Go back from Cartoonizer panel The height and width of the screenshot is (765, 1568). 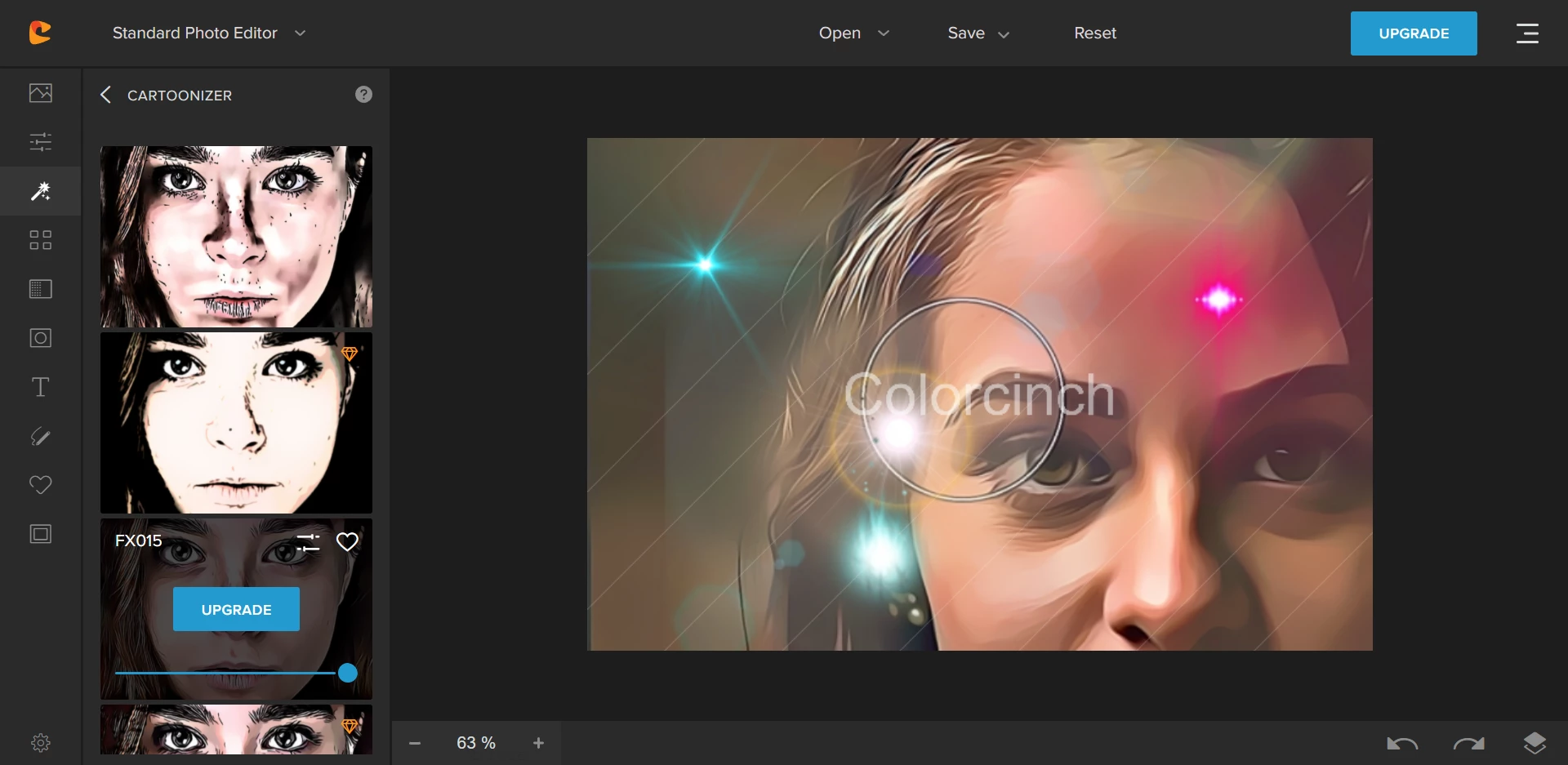tap(105, 95)
